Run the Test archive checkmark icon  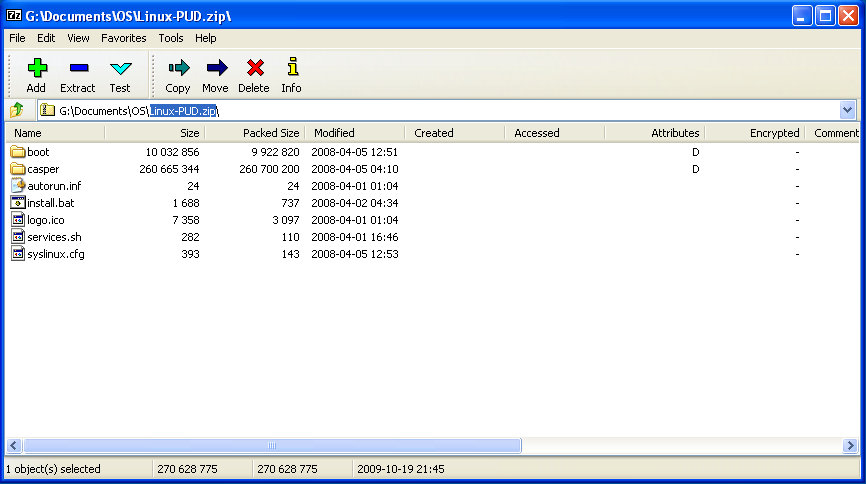[120, 69]
